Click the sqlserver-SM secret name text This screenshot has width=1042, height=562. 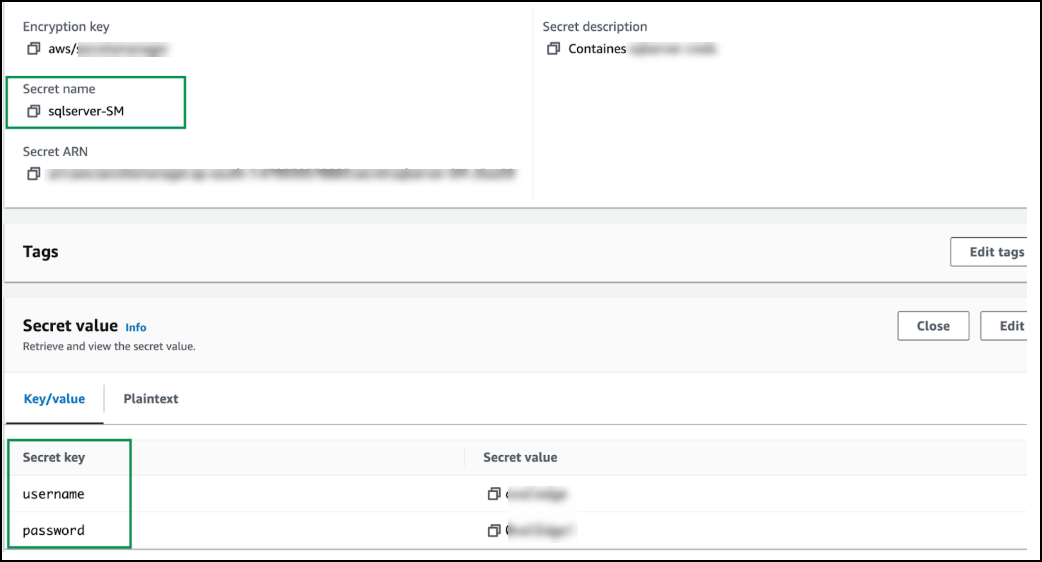tap(86, 111)
